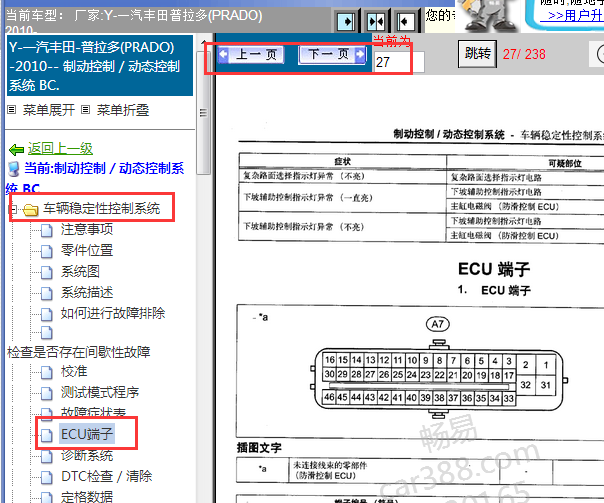Click the 当前:制动控制 / 动态控制系统 BC heading
Image resolution: width=604 pixels, height=503 pixels.
pos(96,178)
